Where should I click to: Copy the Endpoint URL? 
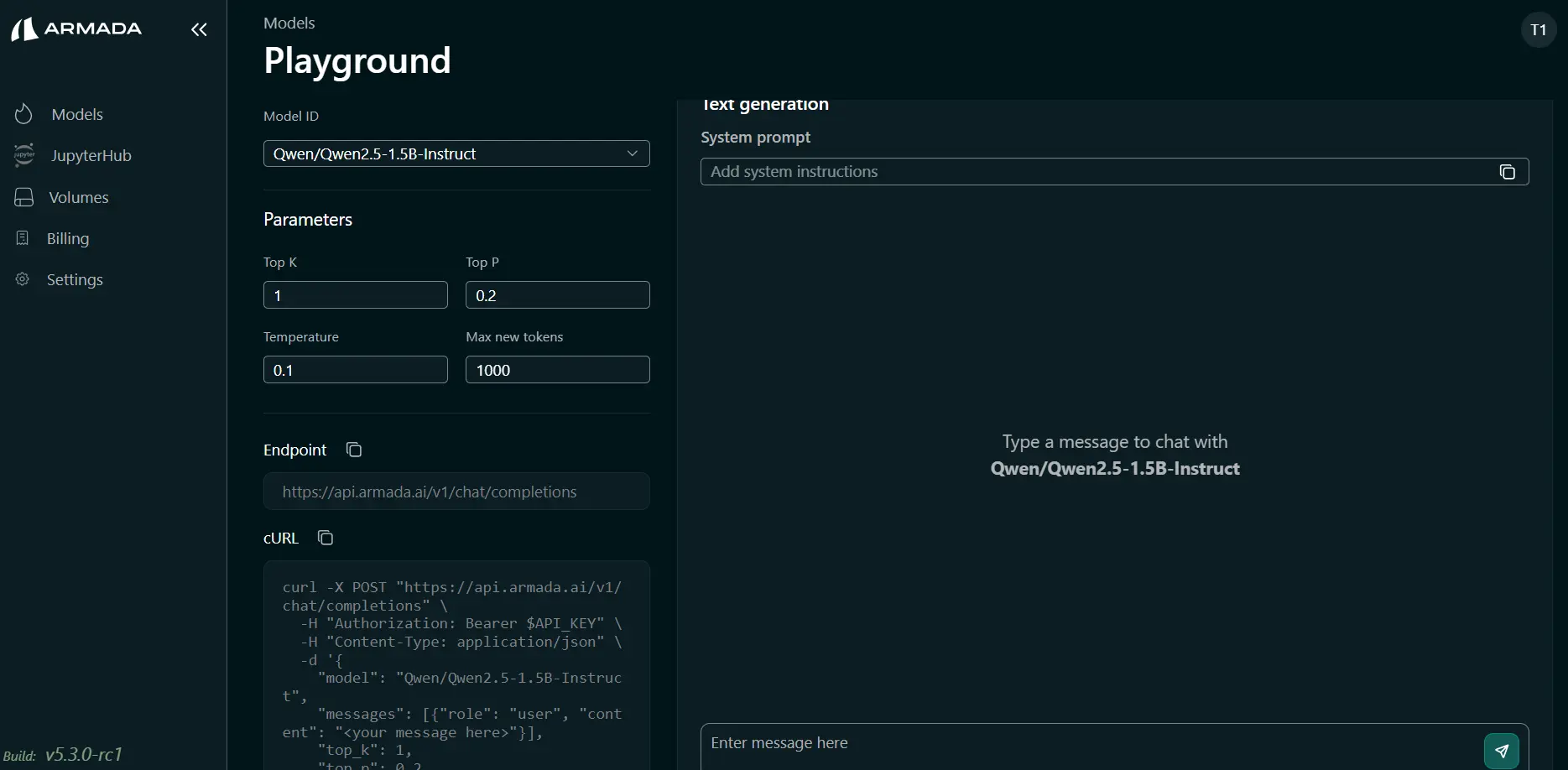(354, 450)
